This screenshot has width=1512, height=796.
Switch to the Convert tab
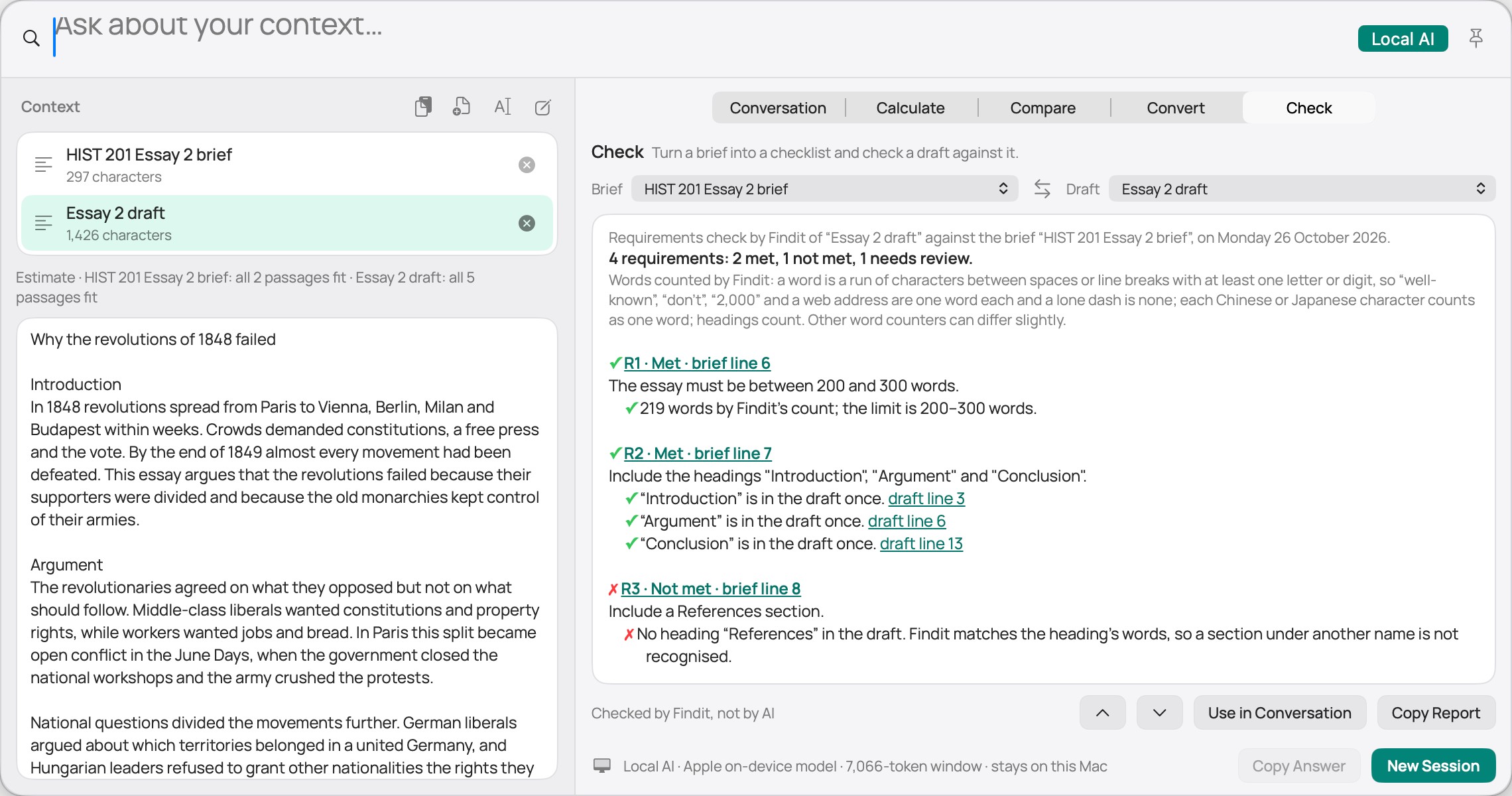tap(1176, 108)
